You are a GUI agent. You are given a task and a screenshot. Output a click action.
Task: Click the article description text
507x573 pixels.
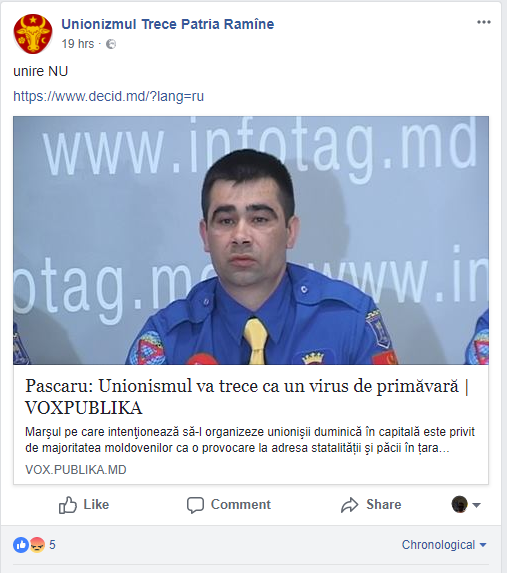250,440
